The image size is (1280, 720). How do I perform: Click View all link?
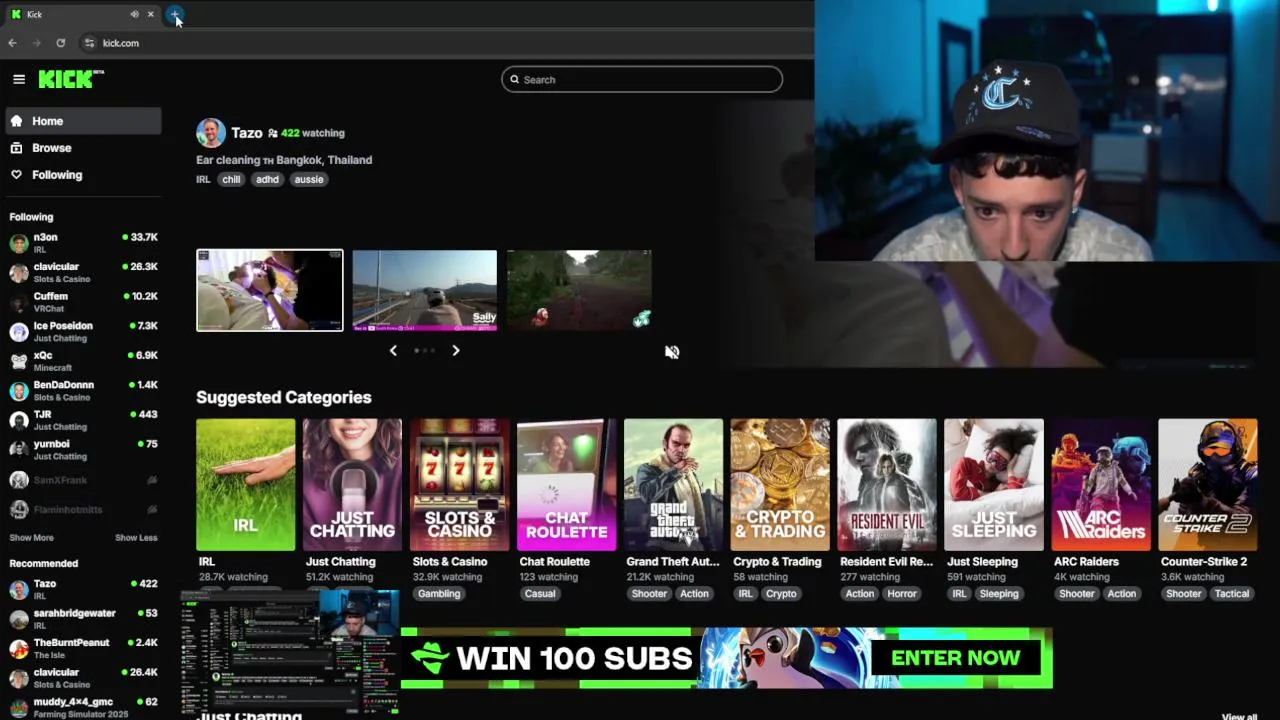tap(1239, 716)
